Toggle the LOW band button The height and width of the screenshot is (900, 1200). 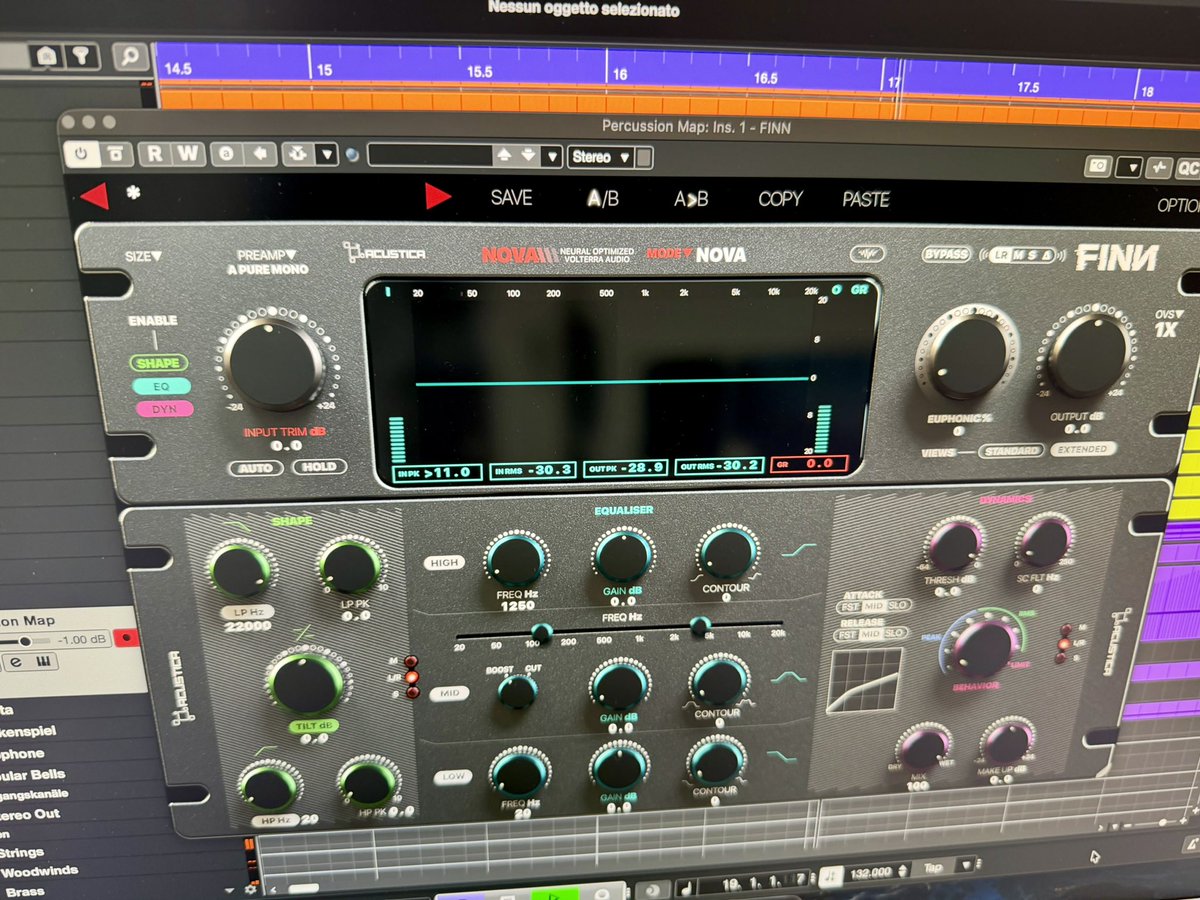click(x=454, y=777)
